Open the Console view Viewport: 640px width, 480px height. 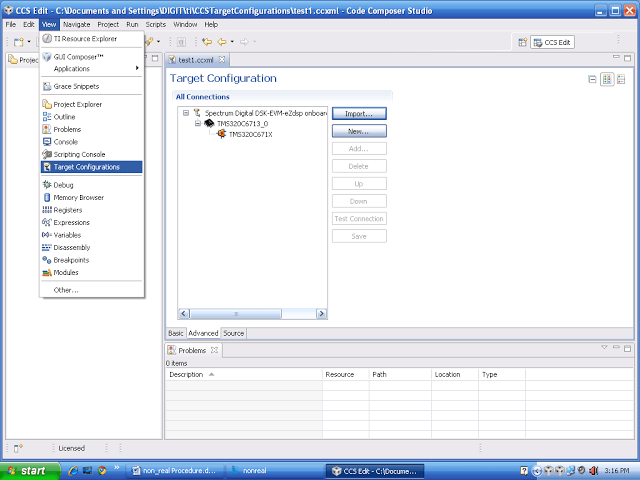click(91, 142)
